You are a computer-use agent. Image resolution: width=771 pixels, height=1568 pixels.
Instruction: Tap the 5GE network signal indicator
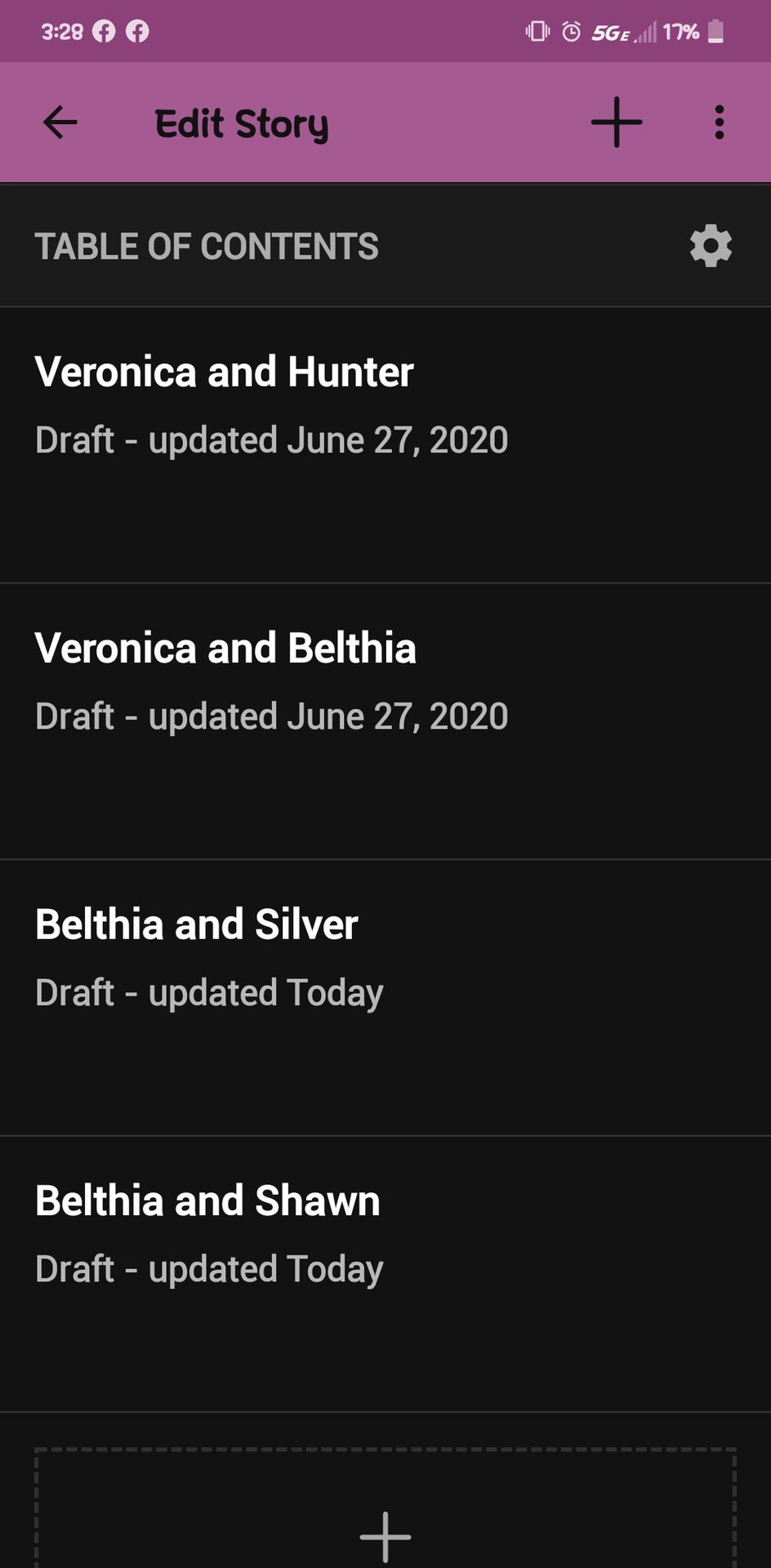pos(623,33)
